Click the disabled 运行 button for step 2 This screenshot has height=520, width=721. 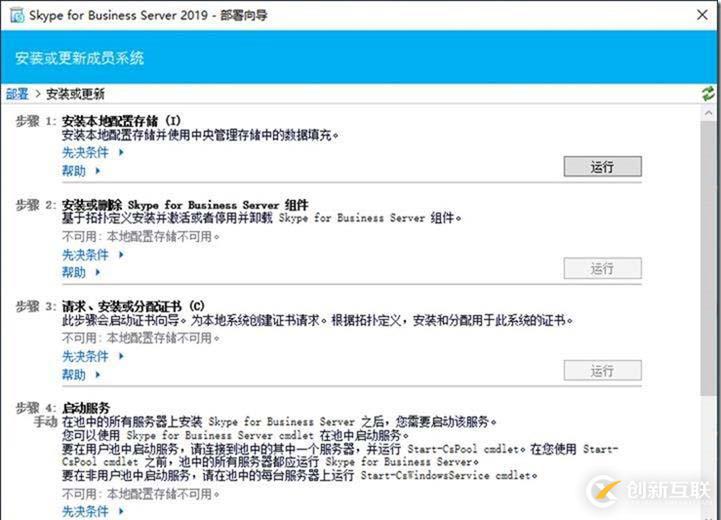[602, 268]
